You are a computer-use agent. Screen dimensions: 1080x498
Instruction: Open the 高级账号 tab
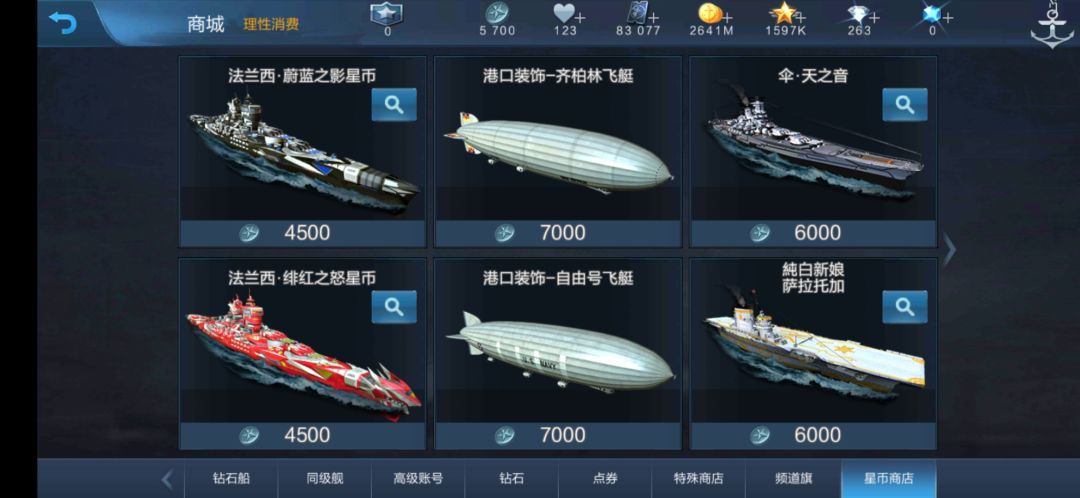pyautogui.click(x=418, y=479)
